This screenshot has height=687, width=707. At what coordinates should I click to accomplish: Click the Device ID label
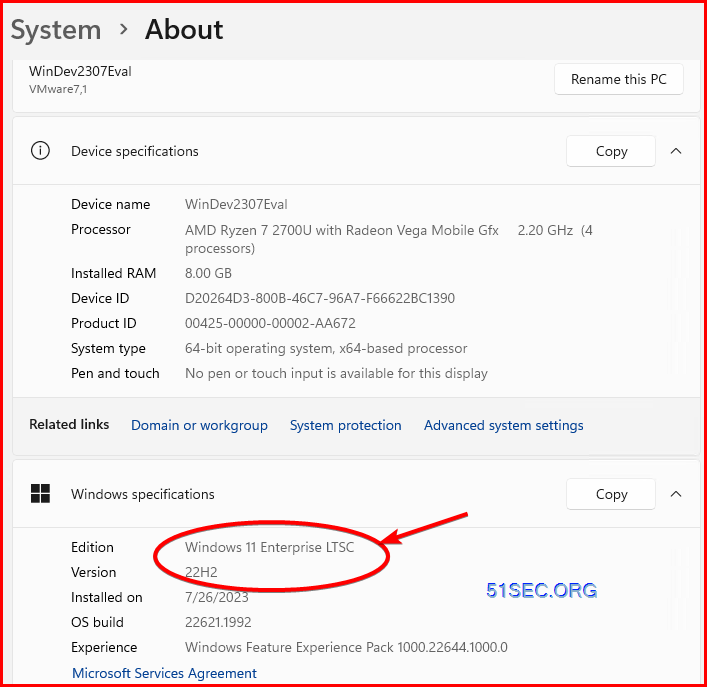pos(100,298)
